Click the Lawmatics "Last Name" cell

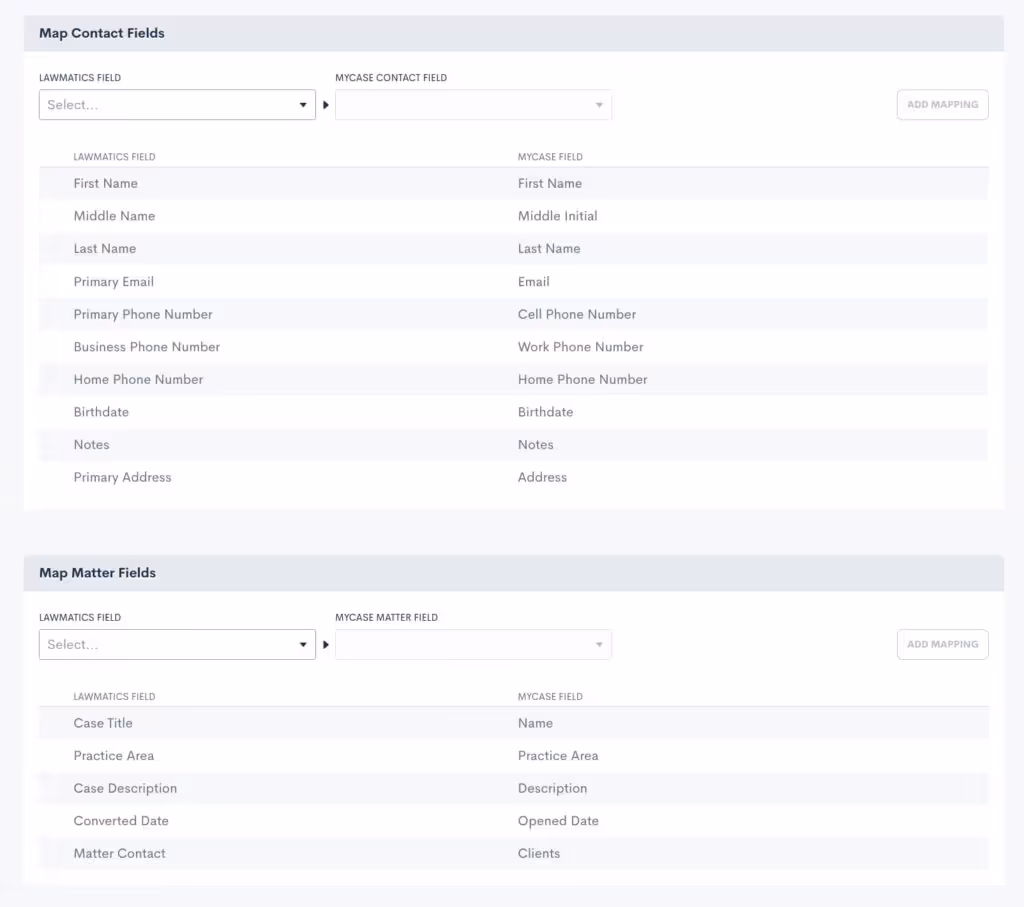105,249
